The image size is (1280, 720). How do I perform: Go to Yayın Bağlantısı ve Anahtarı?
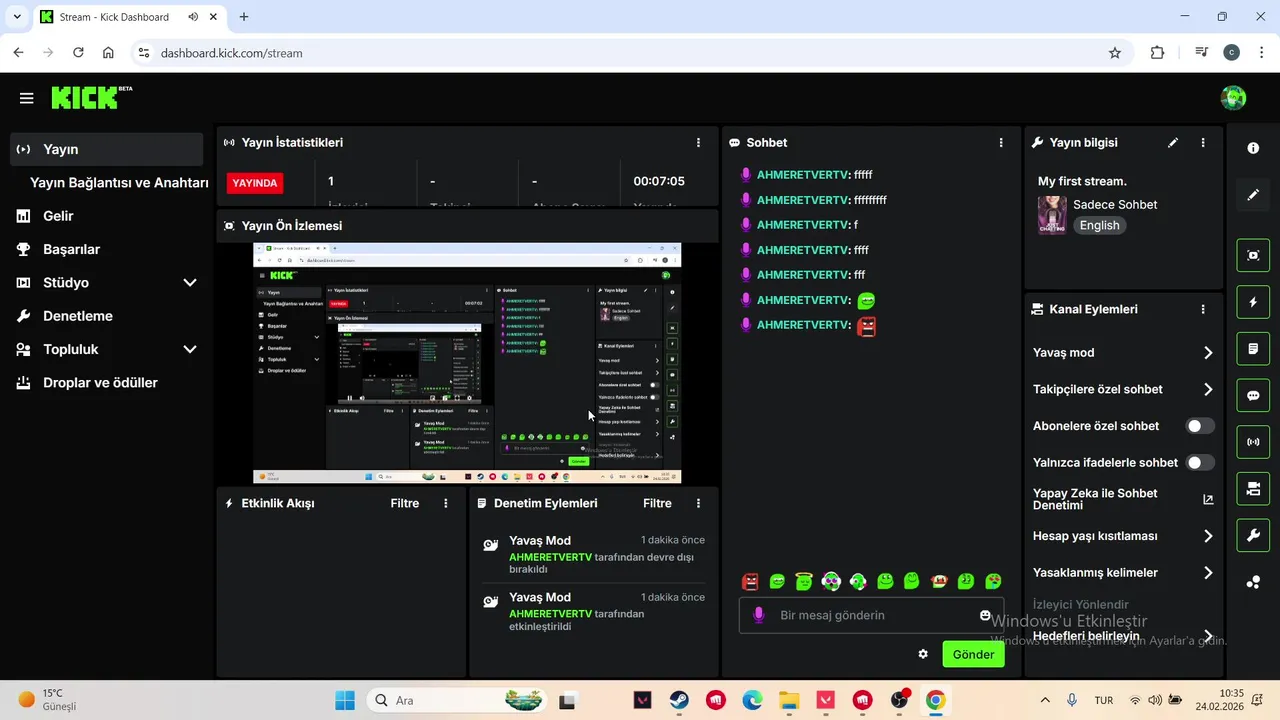point(119,183)
